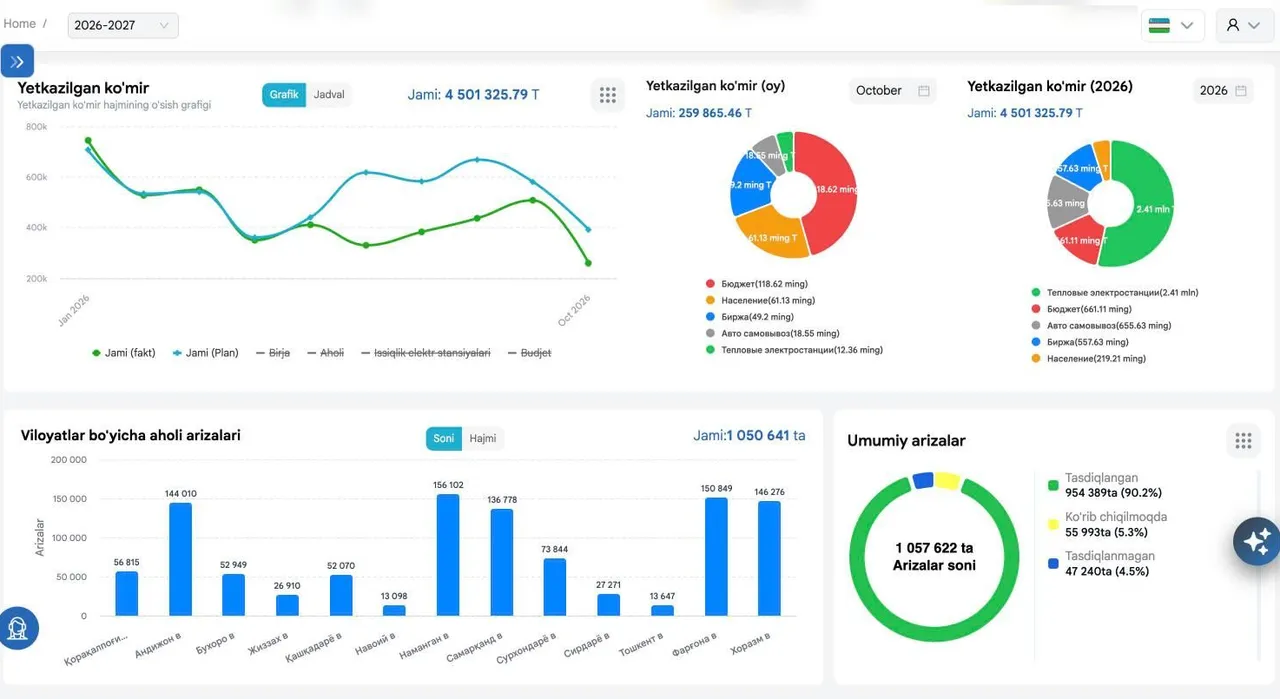Image resolution: width=1280 pixels, height=699 pixels.
Task: Select the Hajmi tab for applications
Action: (483, 439)
